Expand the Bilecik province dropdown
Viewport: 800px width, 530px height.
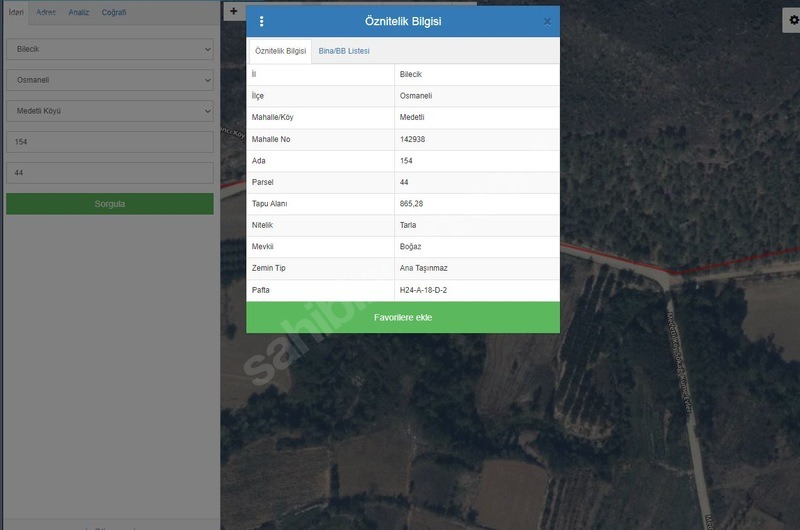(110, 49)
